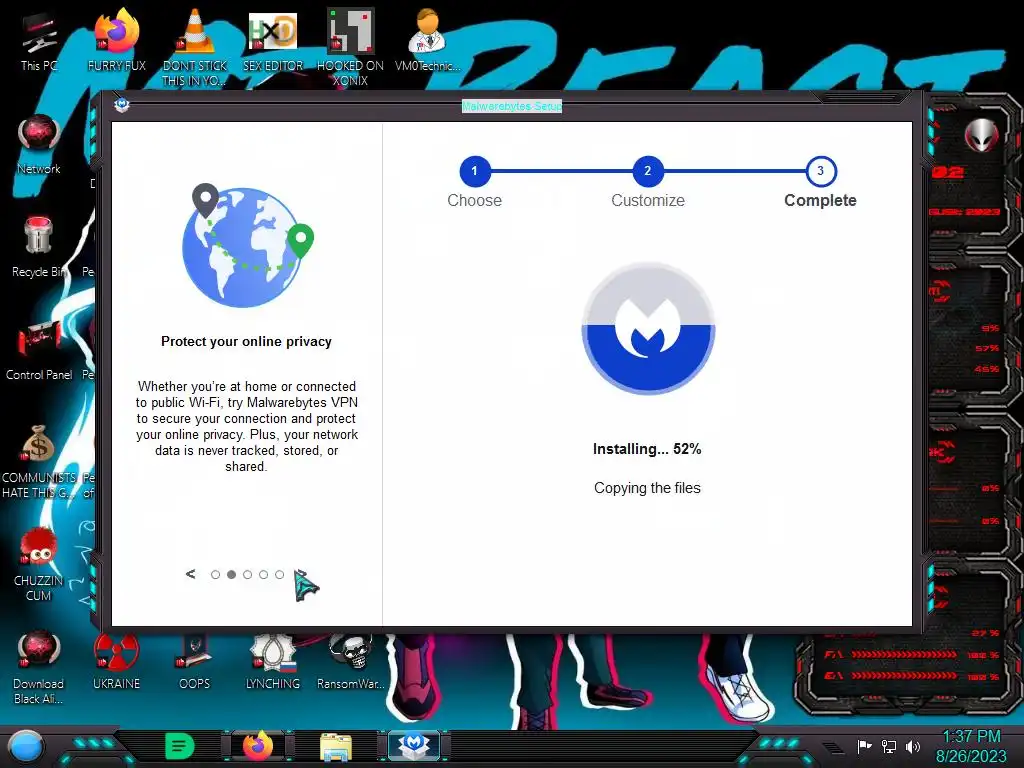Click the 'Protect your online privacy' heading
Image resolution: width=1024 pixels, height=768 pixels.
click(246, 342)
